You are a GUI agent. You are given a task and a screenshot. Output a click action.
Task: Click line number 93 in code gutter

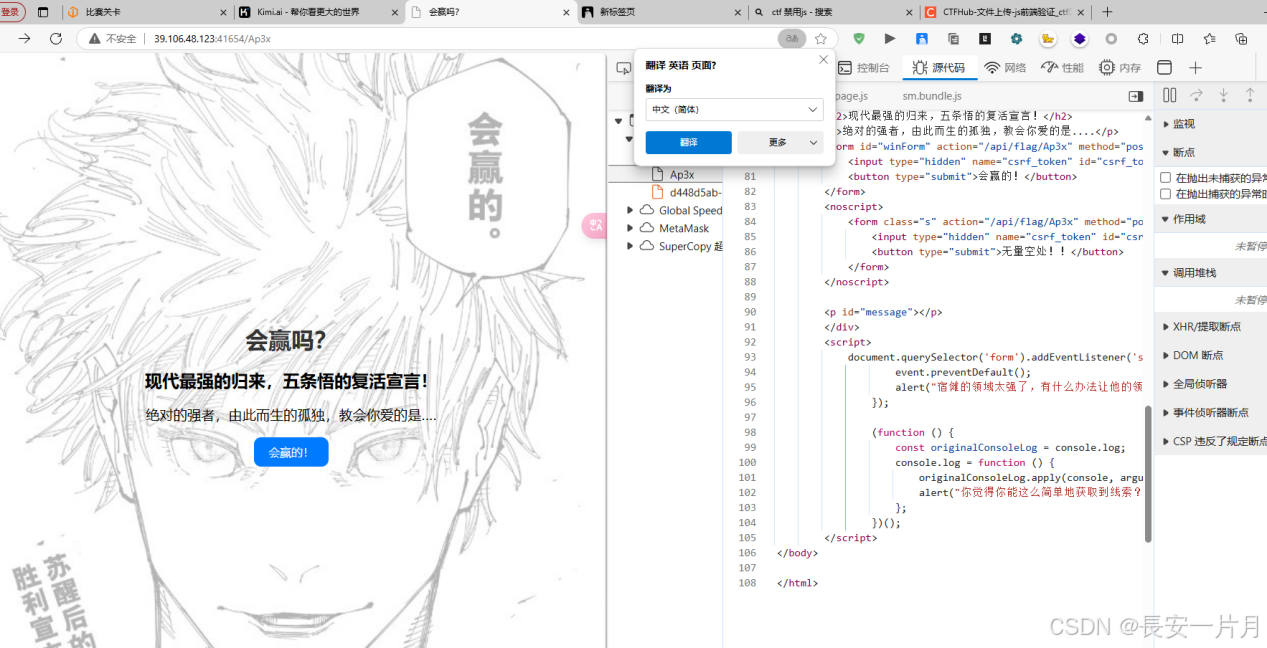748,357
